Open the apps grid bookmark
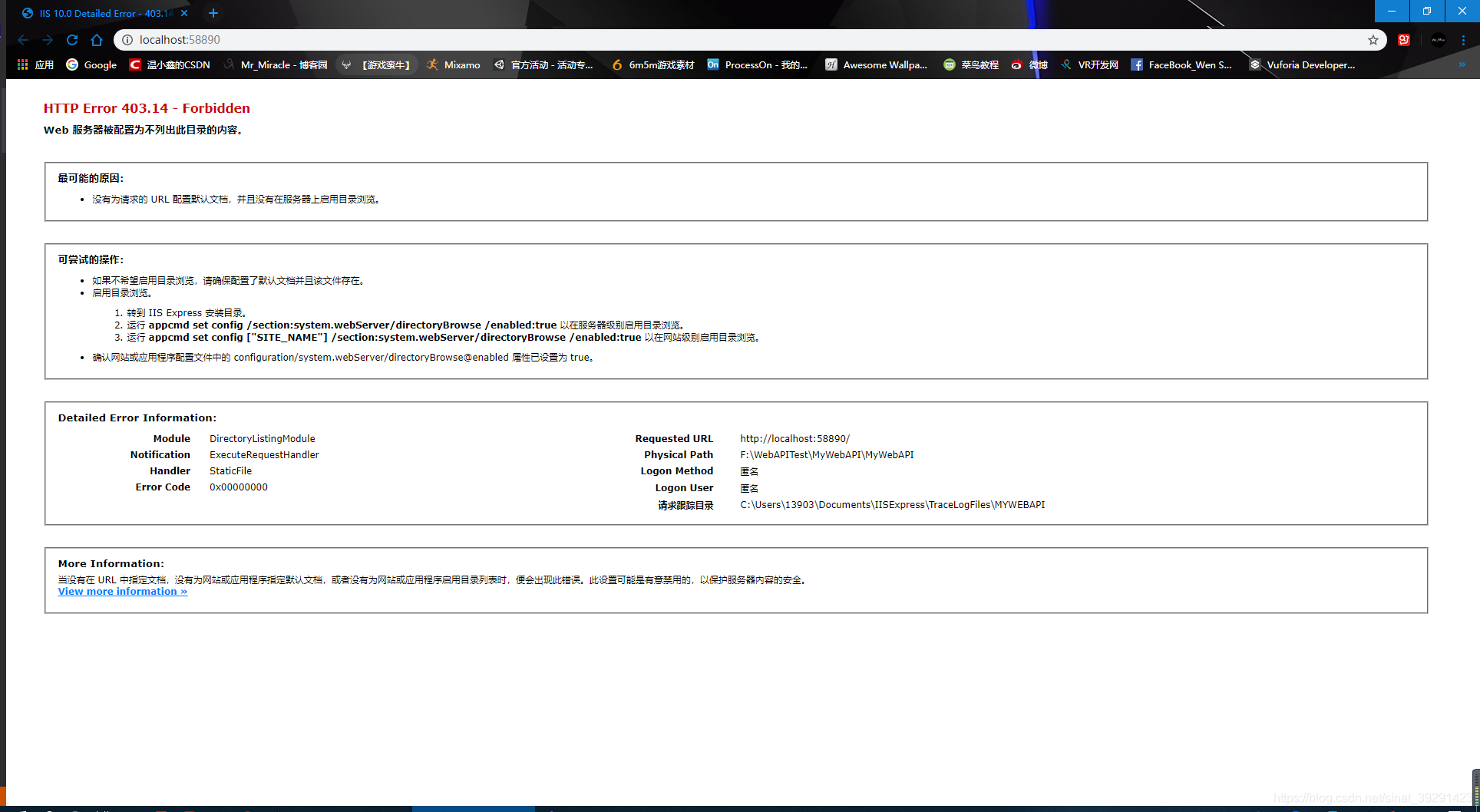Image resolution: width=1480 pixels, height=812 pixels. [x=35, y=65]
